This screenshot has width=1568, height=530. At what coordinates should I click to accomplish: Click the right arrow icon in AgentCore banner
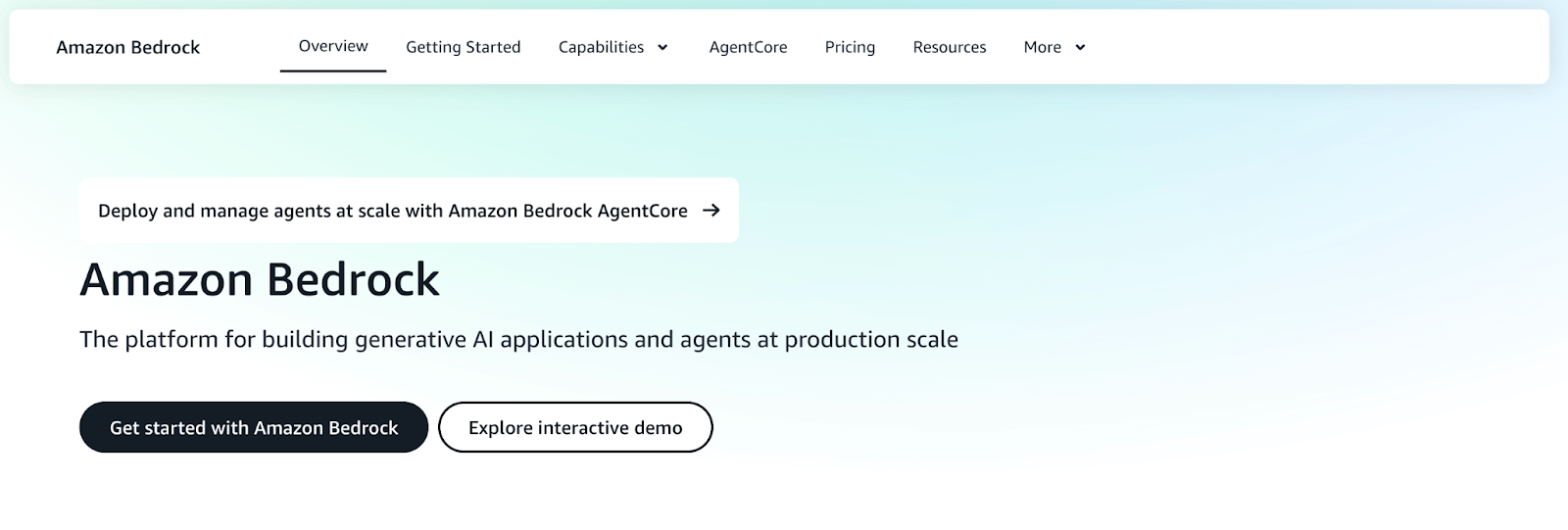click(x=711, y=210)
